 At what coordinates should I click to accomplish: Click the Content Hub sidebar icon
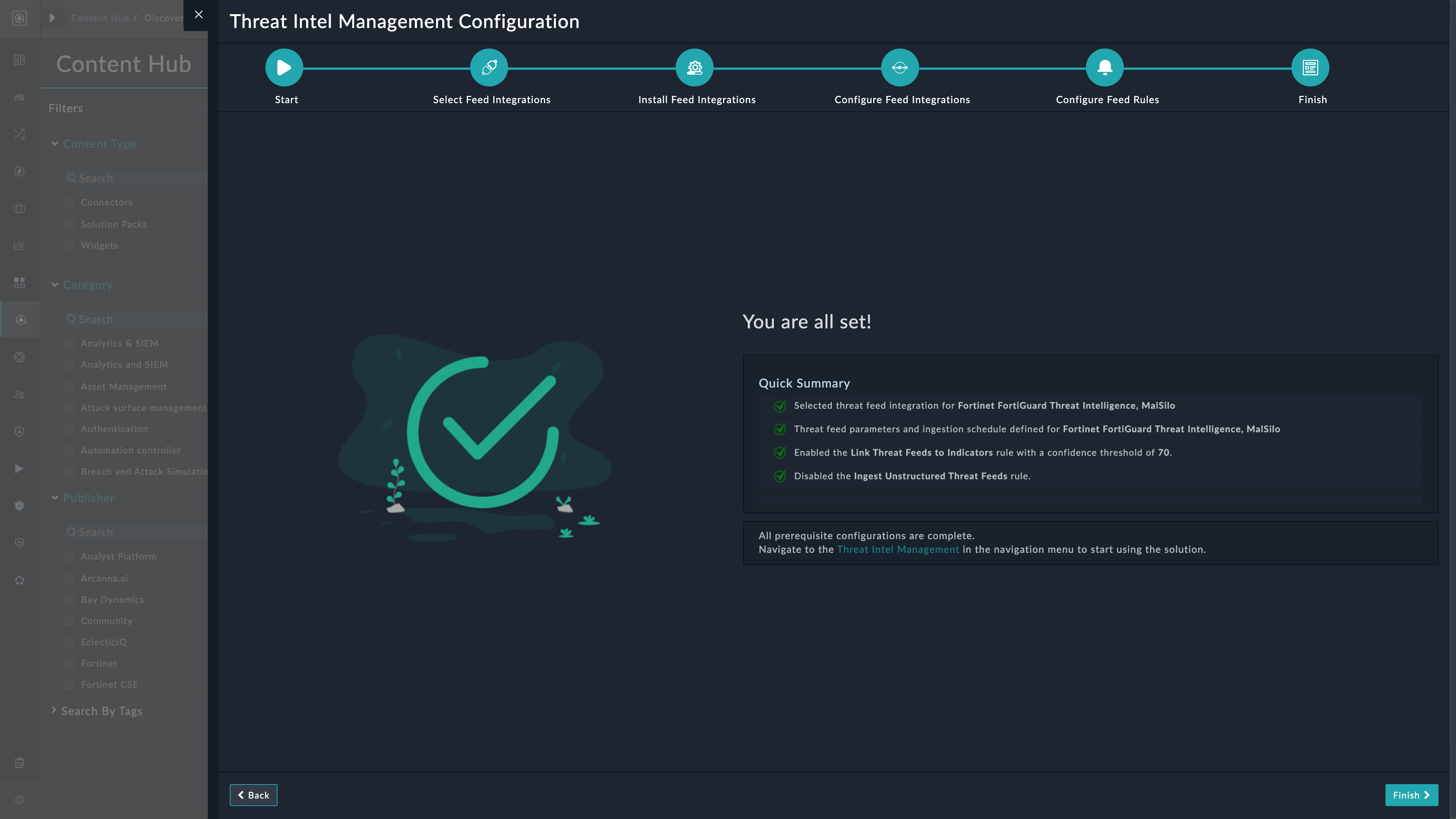(20, 320)
